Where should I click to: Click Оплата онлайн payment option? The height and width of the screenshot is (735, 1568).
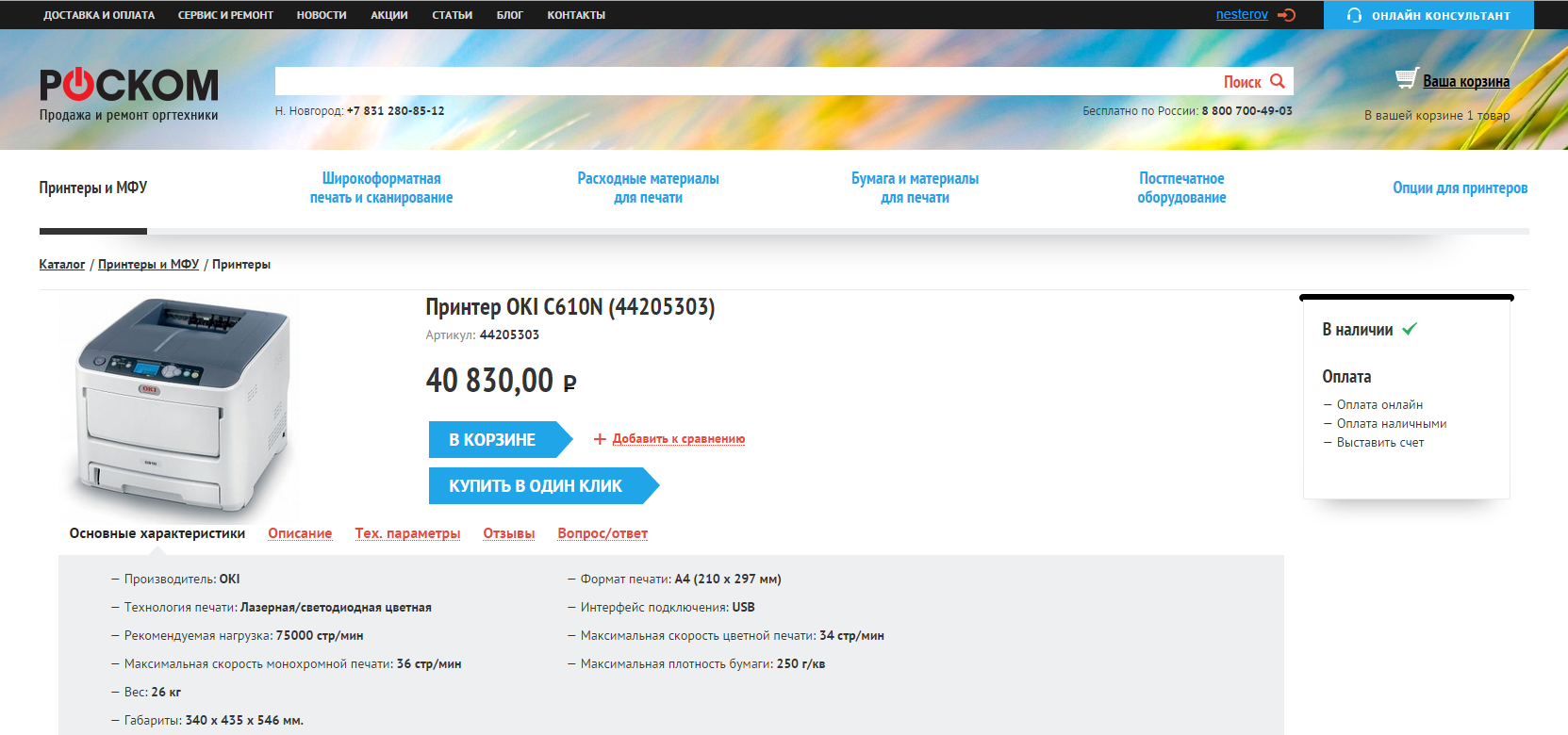pyautogui.click(x=1379, y=405)
